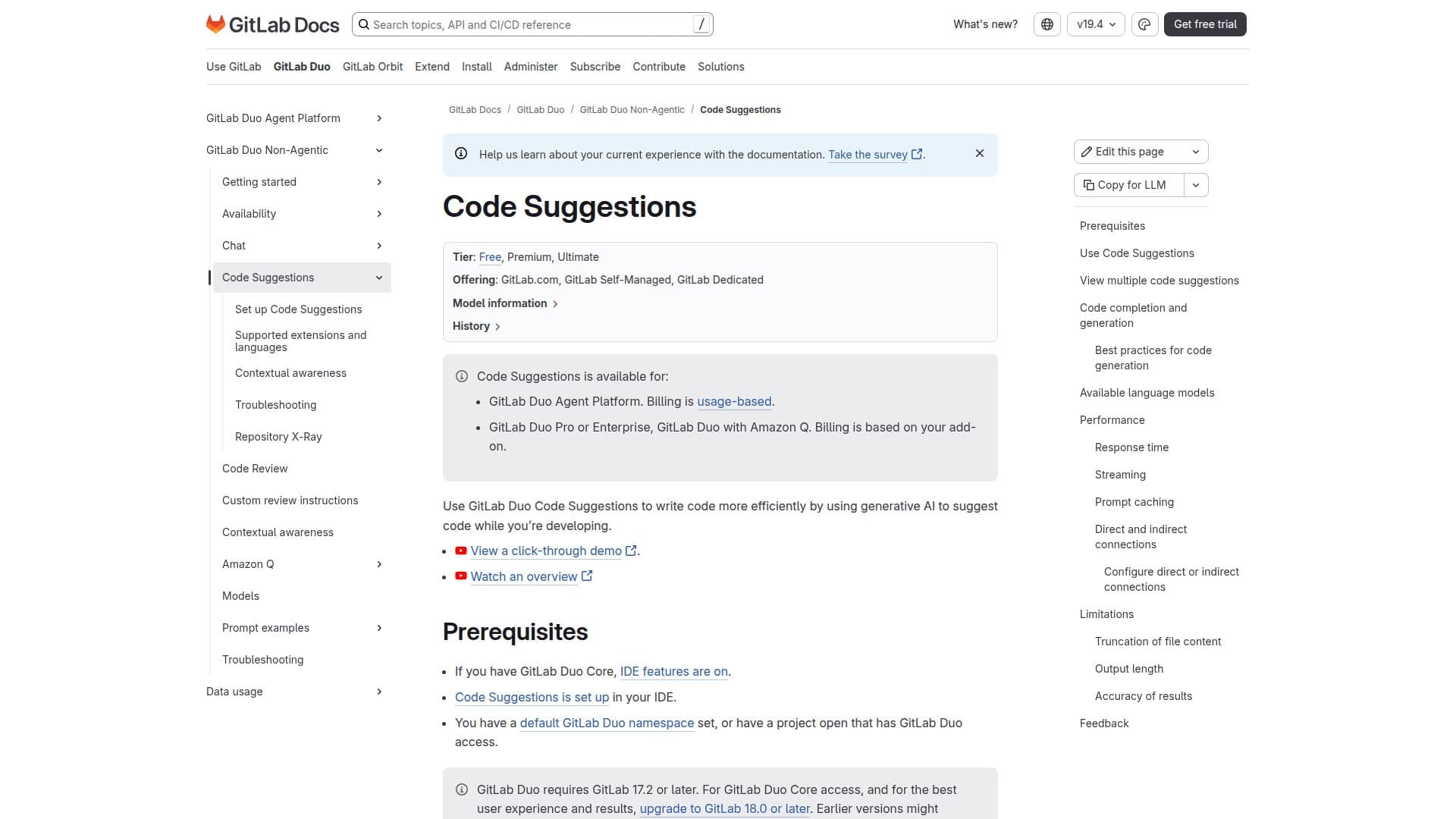1456x819 pixels.
Task: Open Code Review sidebar page
Action: (255, 469)
